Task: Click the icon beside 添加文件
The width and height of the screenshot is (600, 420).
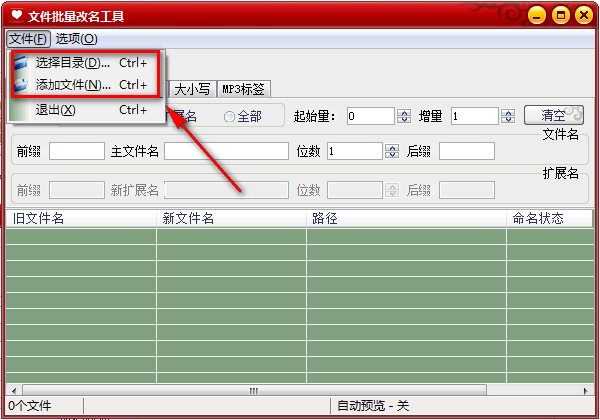Action: pyautogui.click(x=21, y=85)
